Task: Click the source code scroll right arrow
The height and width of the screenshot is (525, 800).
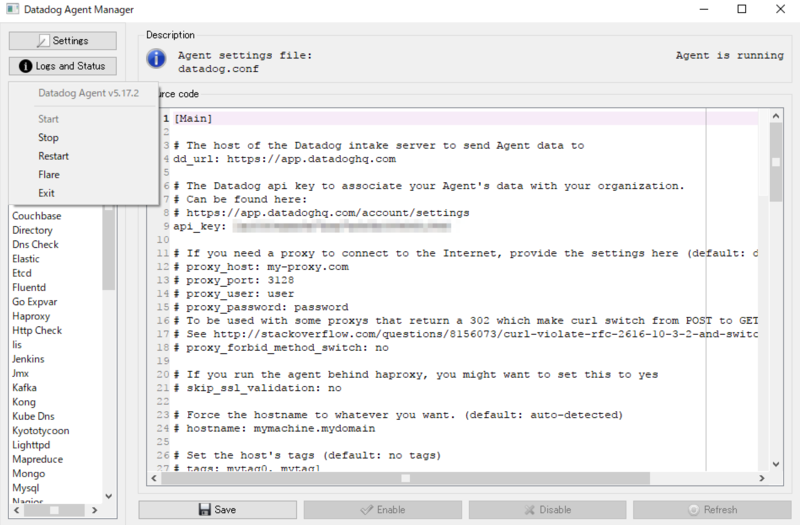Action: (x=762, y=478)
